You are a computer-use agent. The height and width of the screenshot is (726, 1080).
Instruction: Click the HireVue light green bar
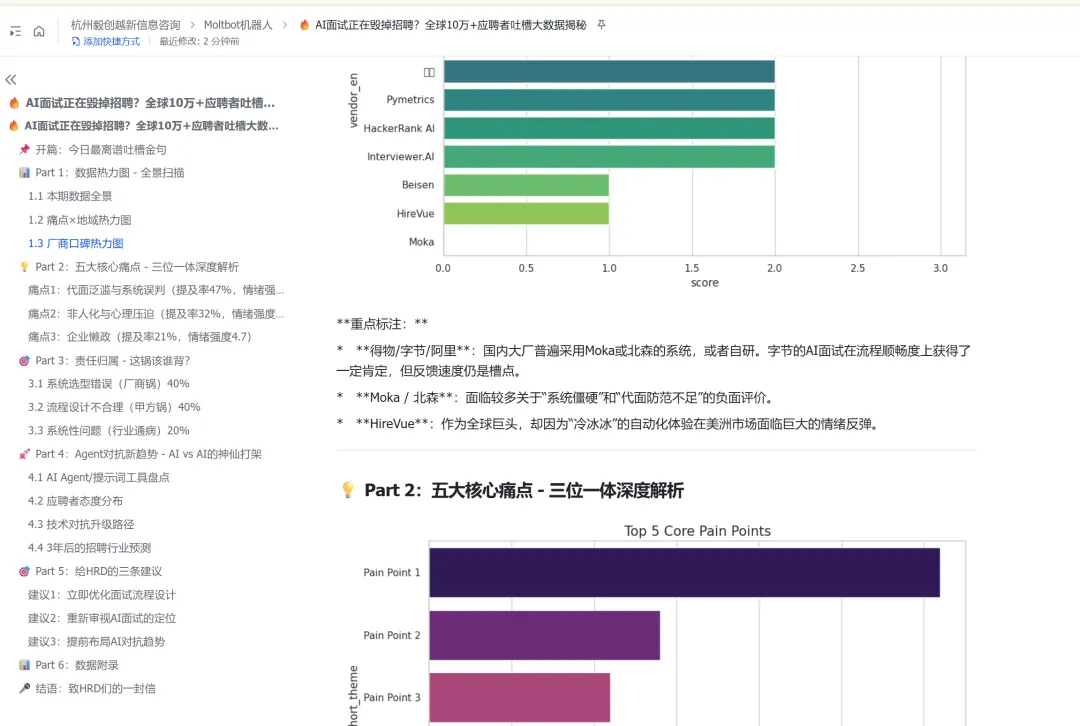(x=526, y=214)
